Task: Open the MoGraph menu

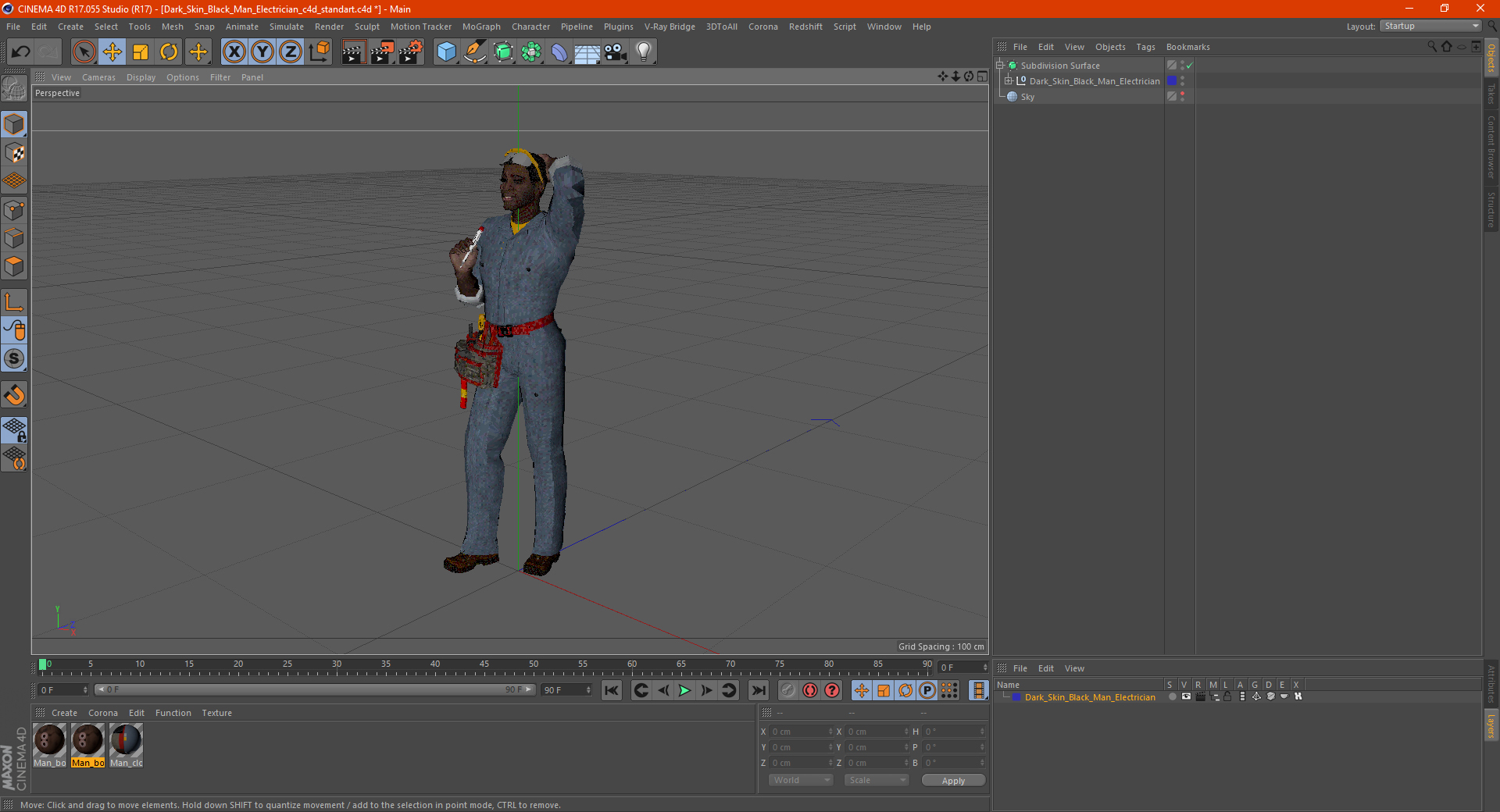Action: pos(481,27)
